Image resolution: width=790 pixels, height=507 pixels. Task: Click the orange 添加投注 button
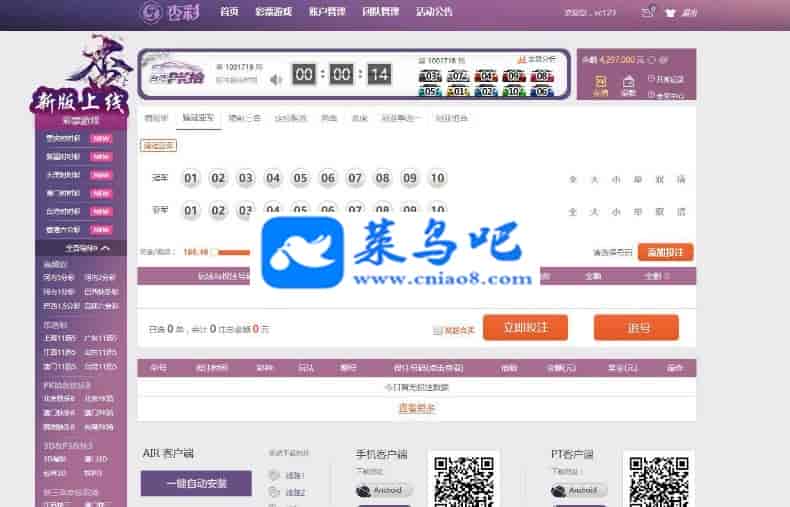(x=665, y=252)
